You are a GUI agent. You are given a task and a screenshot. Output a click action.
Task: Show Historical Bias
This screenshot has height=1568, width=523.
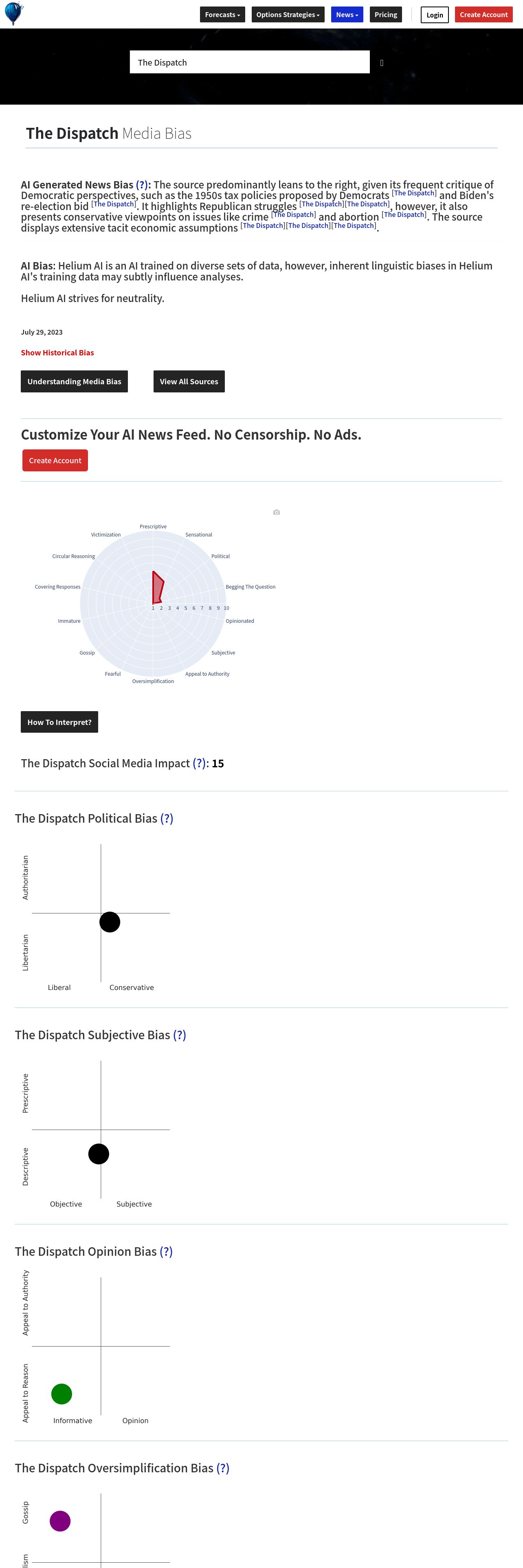(57, 353)
